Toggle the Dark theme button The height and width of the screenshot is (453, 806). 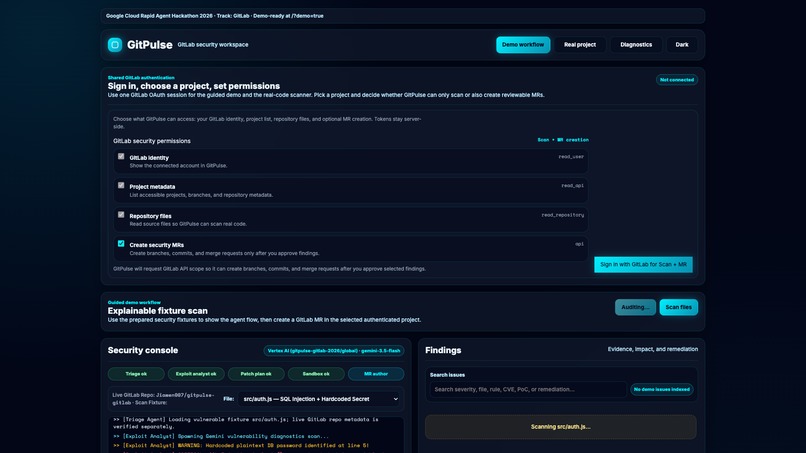coord(682,45)
